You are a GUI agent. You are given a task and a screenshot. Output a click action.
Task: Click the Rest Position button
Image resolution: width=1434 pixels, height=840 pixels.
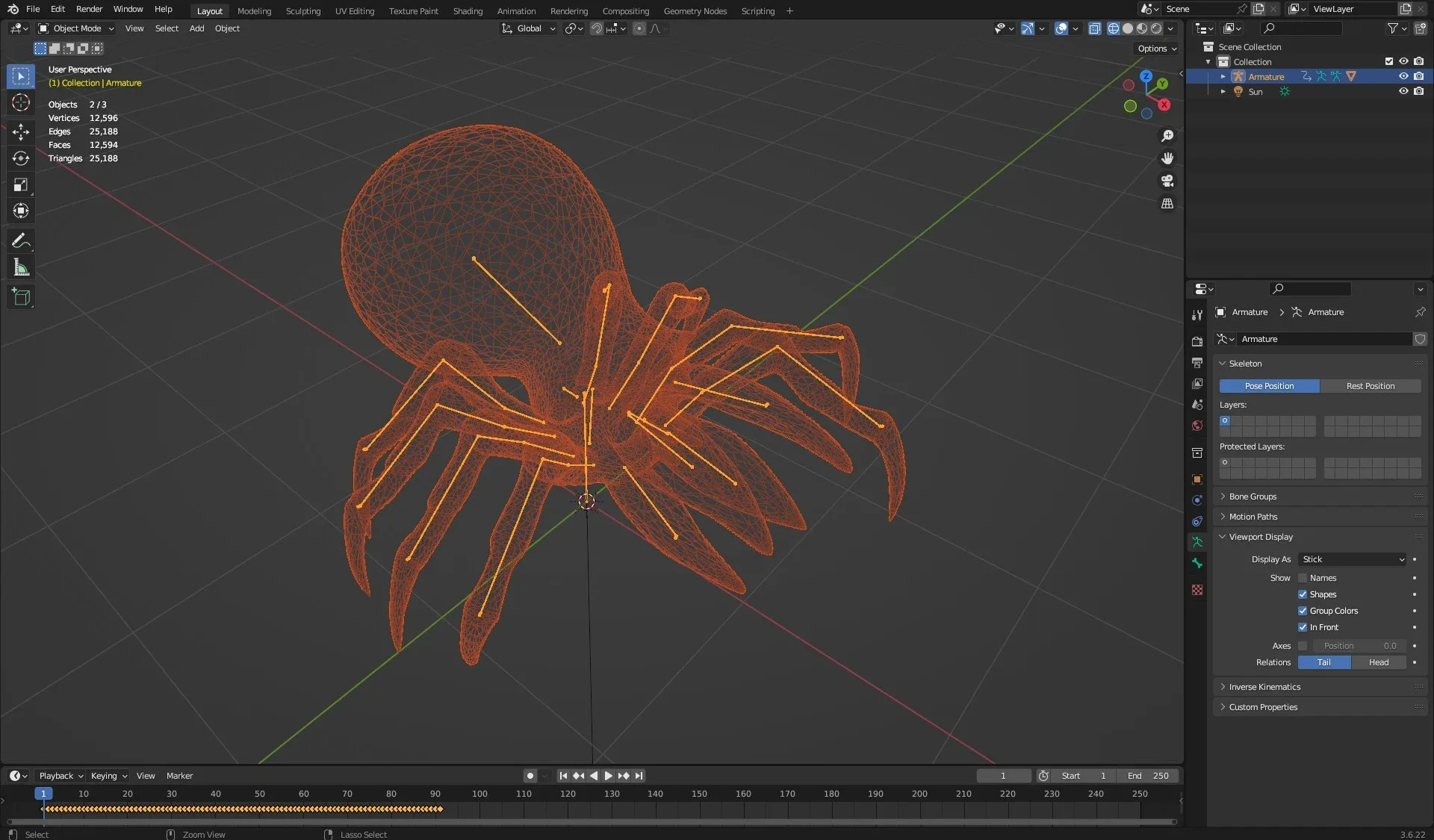tap(1370, 386)
